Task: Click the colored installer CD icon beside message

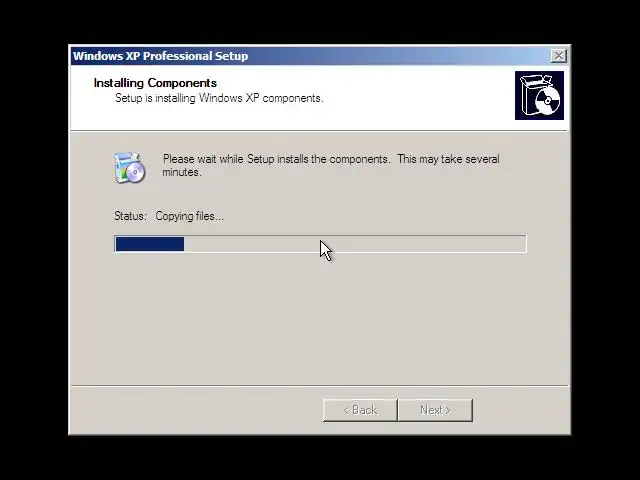Action: point(129,167)
